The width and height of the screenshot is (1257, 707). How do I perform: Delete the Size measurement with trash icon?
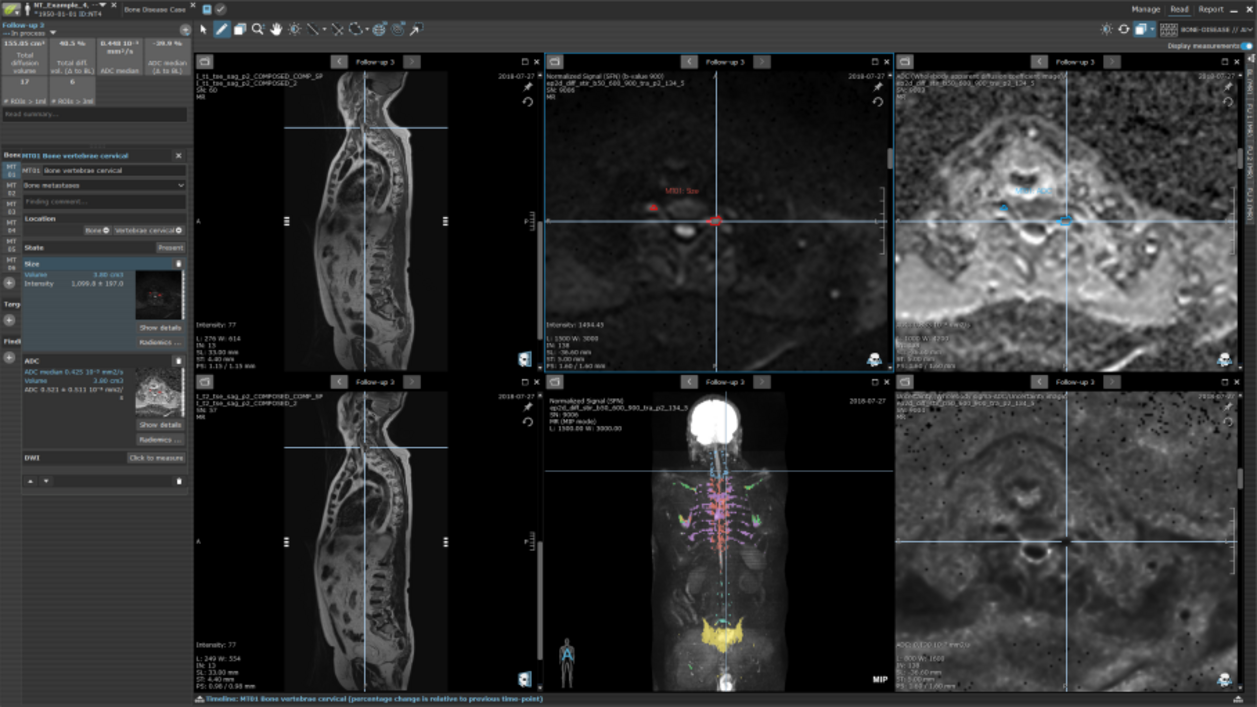(179, 264)
